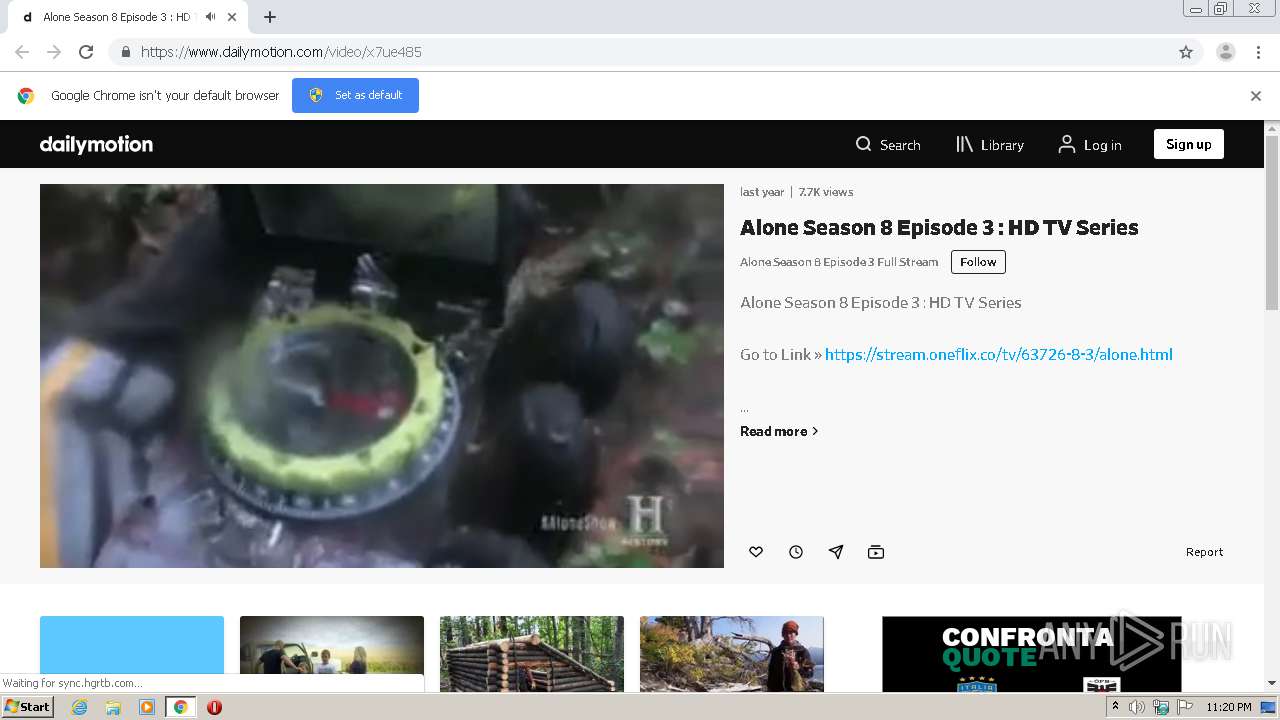
Task: Bookmark this page with star icon
Action: tap(1186, 52)
